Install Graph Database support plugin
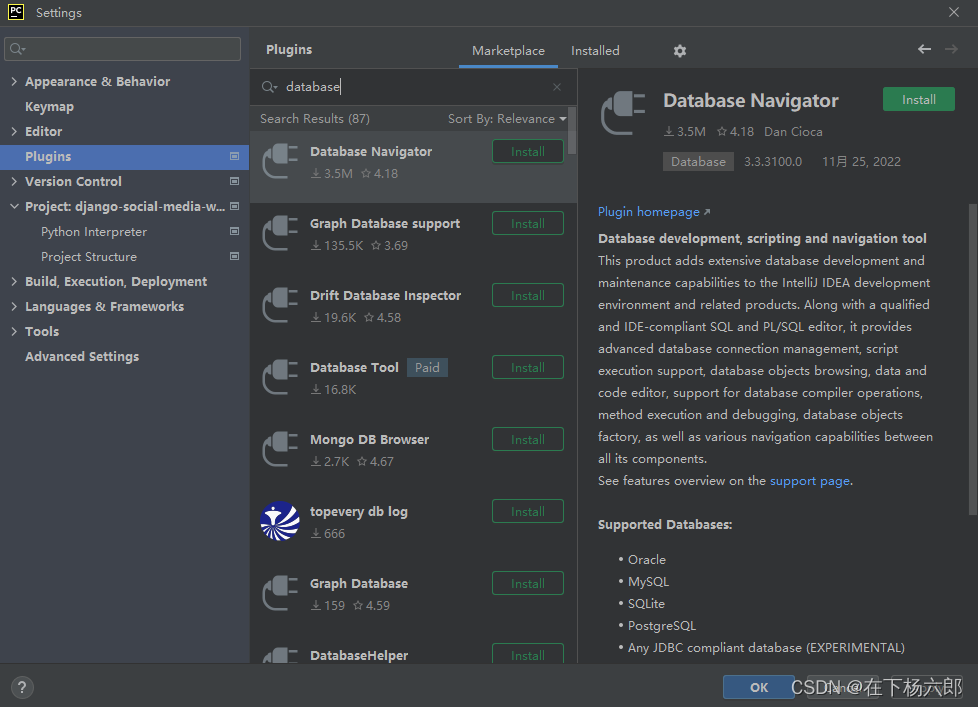The image size is (978, 707). [528, 223]
